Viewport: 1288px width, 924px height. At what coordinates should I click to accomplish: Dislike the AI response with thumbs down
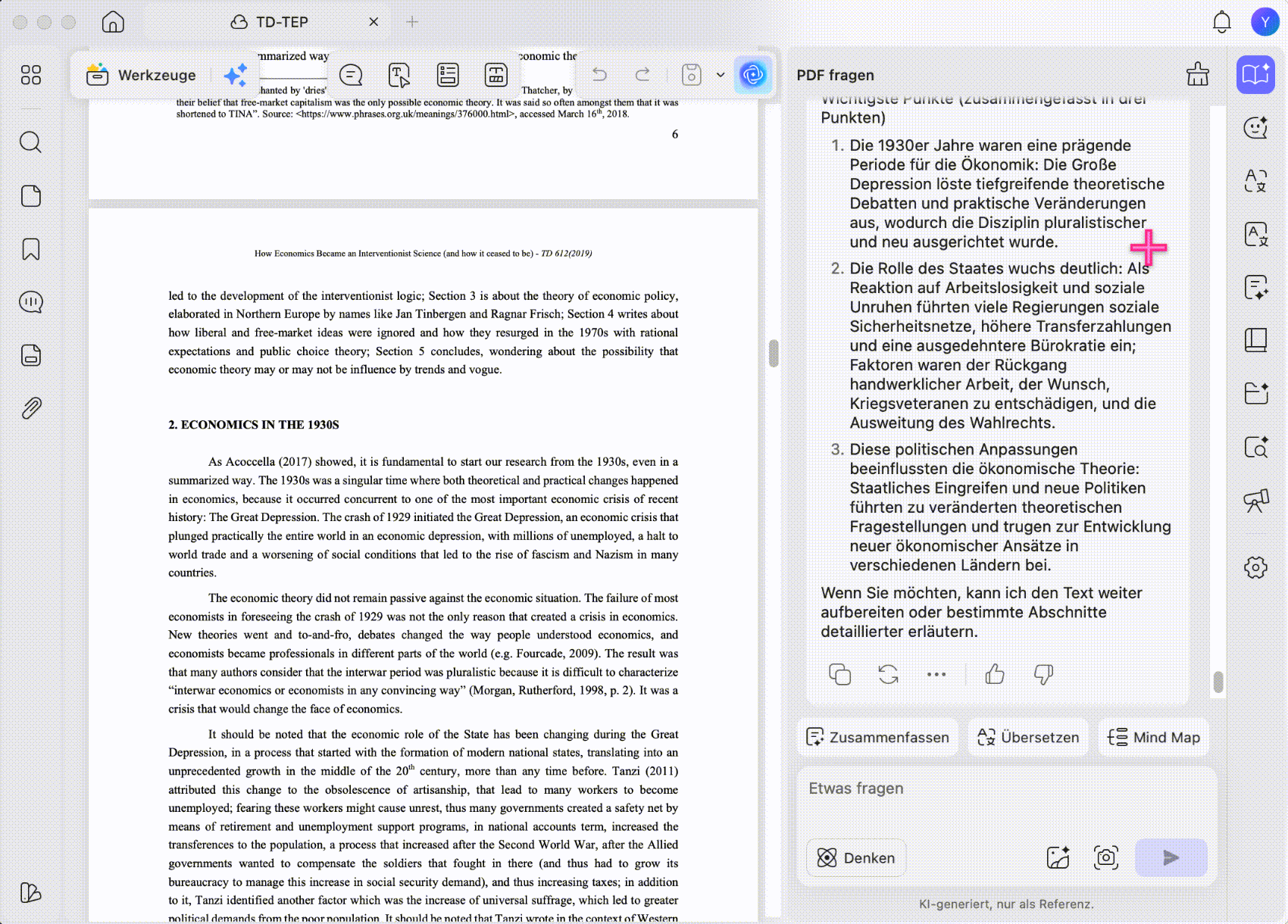click(1043, 674)
